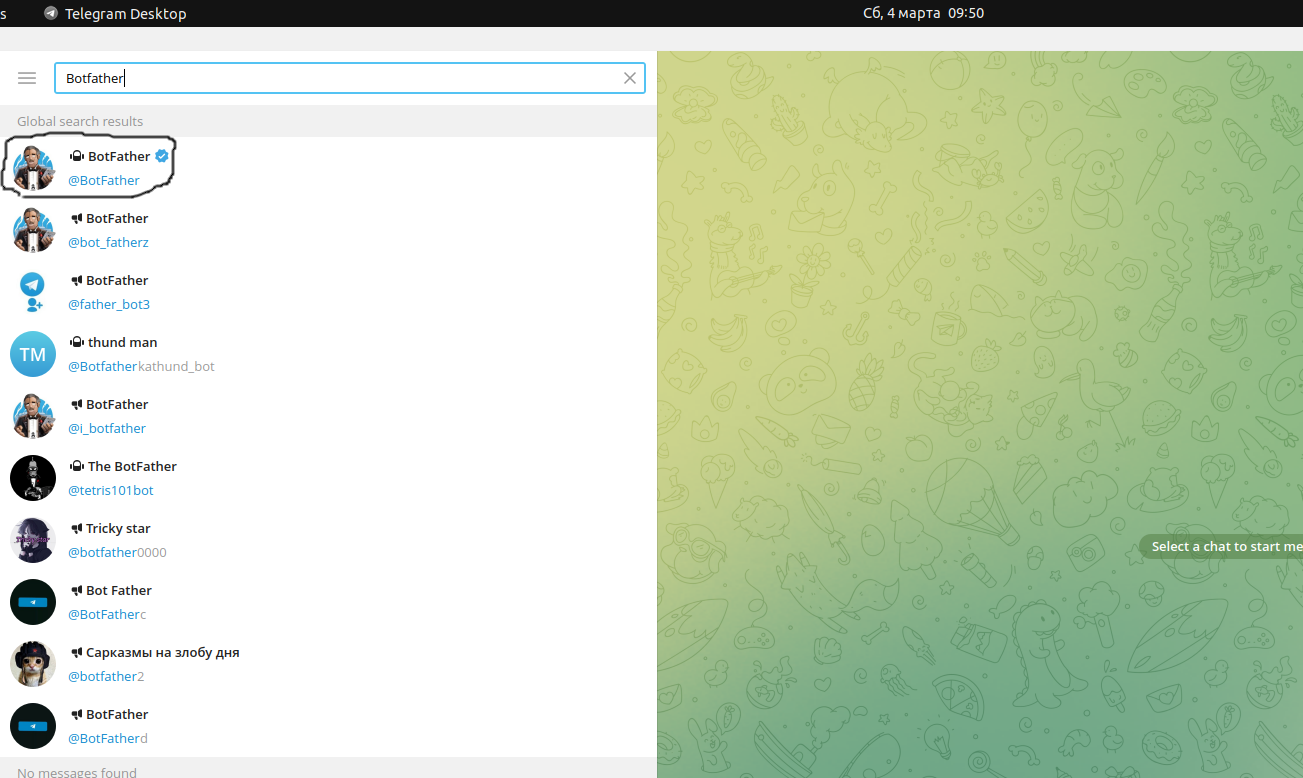Open the hamburger main menu
The image size is (1303, 778).
coord(27,78)
